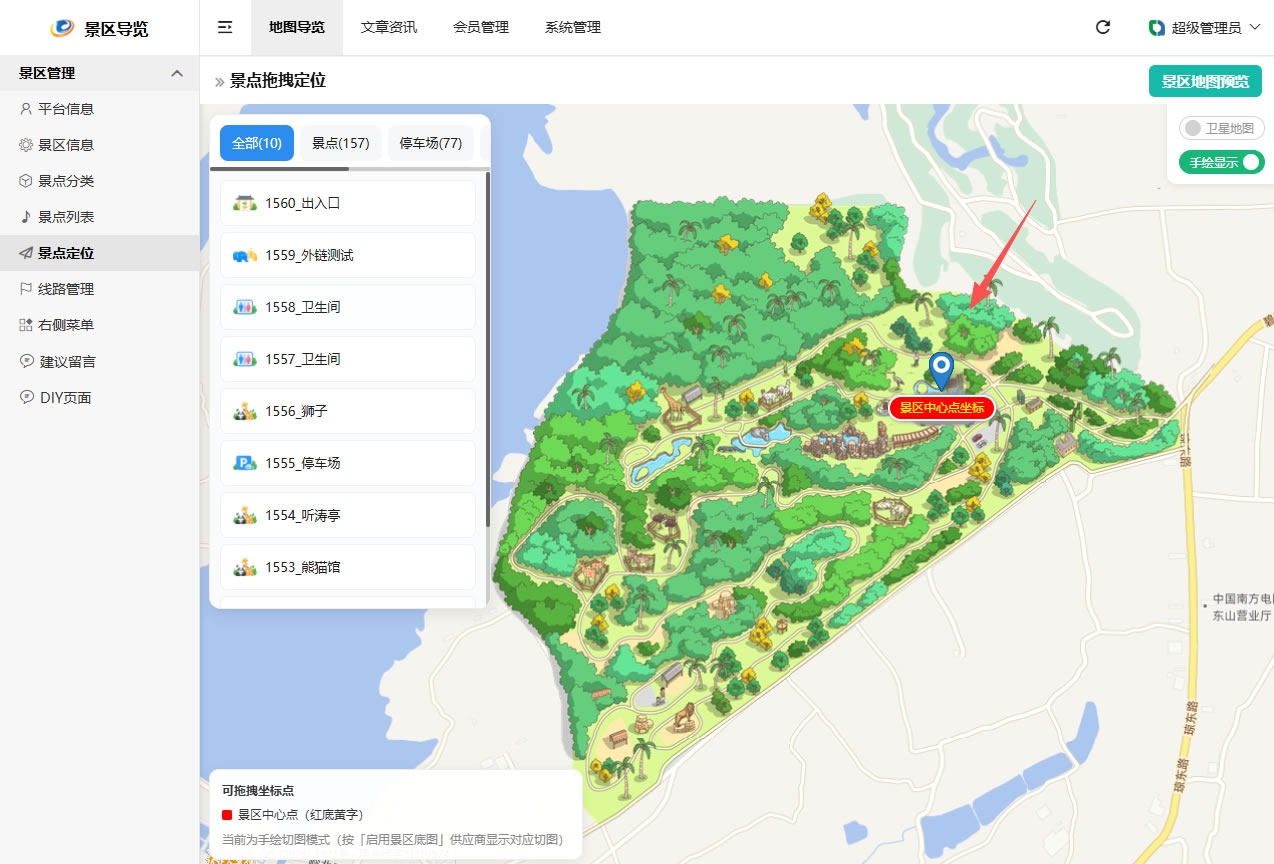Click the 景区地图预览 button
This screenshot has width=1274, height=864.
click(1205, 81)
